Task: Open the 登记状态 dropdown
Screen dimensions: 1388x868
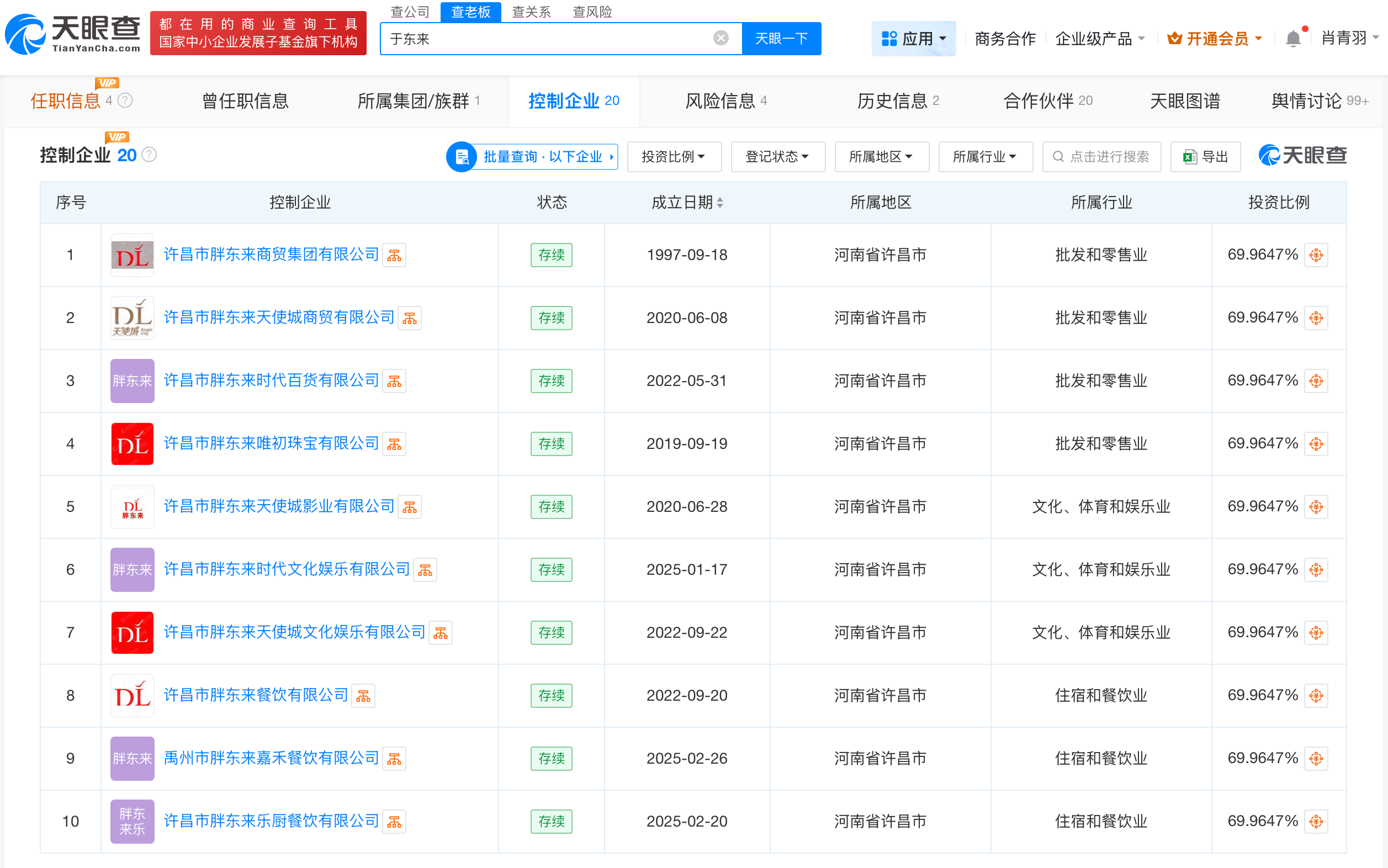Action: tap(778, 156)
